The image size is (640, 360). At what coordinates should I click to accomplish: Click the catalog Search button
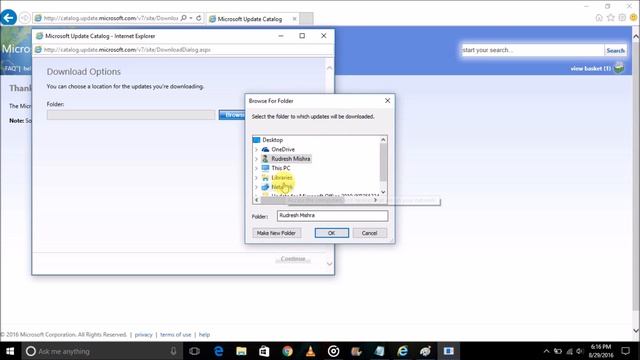(615, 51)
